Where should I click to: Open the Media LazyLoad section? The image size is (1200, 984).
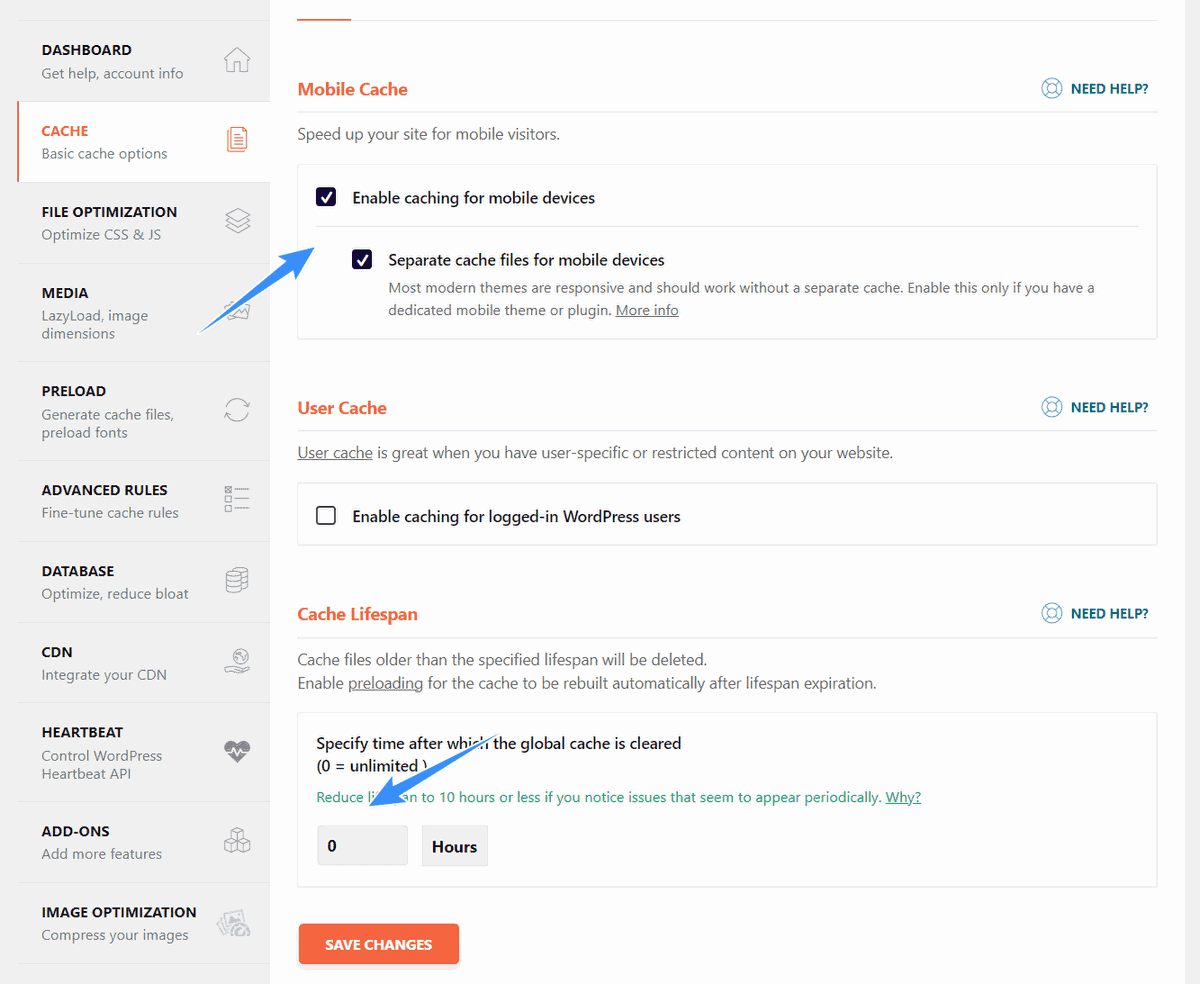coord(144,313)
